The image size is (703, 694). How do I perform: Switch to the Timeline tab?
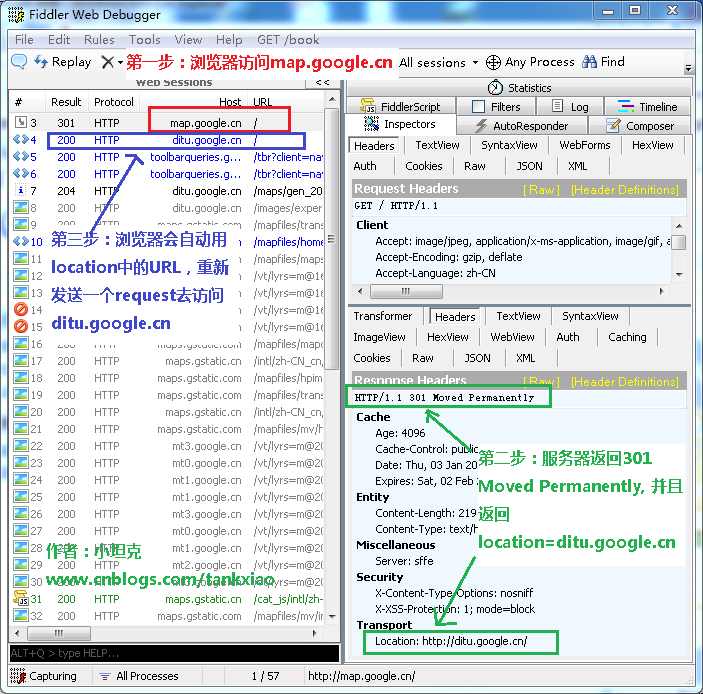(647, 107)
